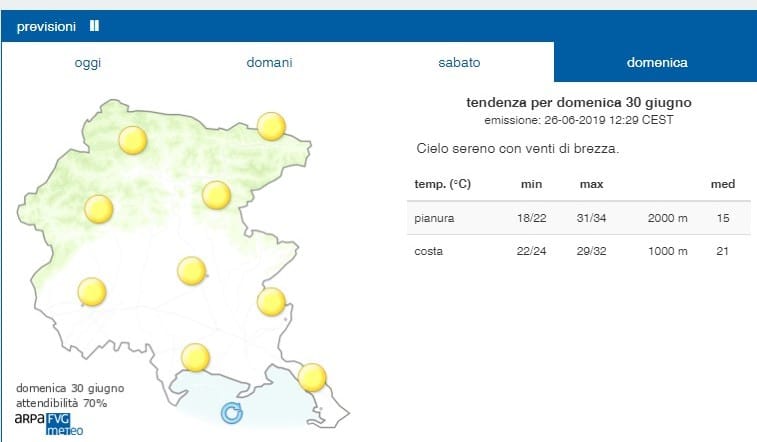Open the ARPA FVG meteo logo

[x=48, y=423]
